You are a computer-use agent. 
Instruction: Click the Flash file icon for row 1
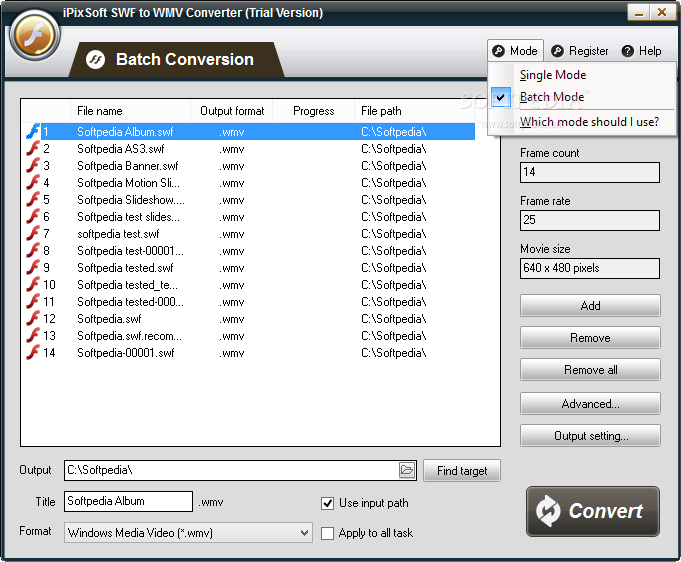pos(33,131)
